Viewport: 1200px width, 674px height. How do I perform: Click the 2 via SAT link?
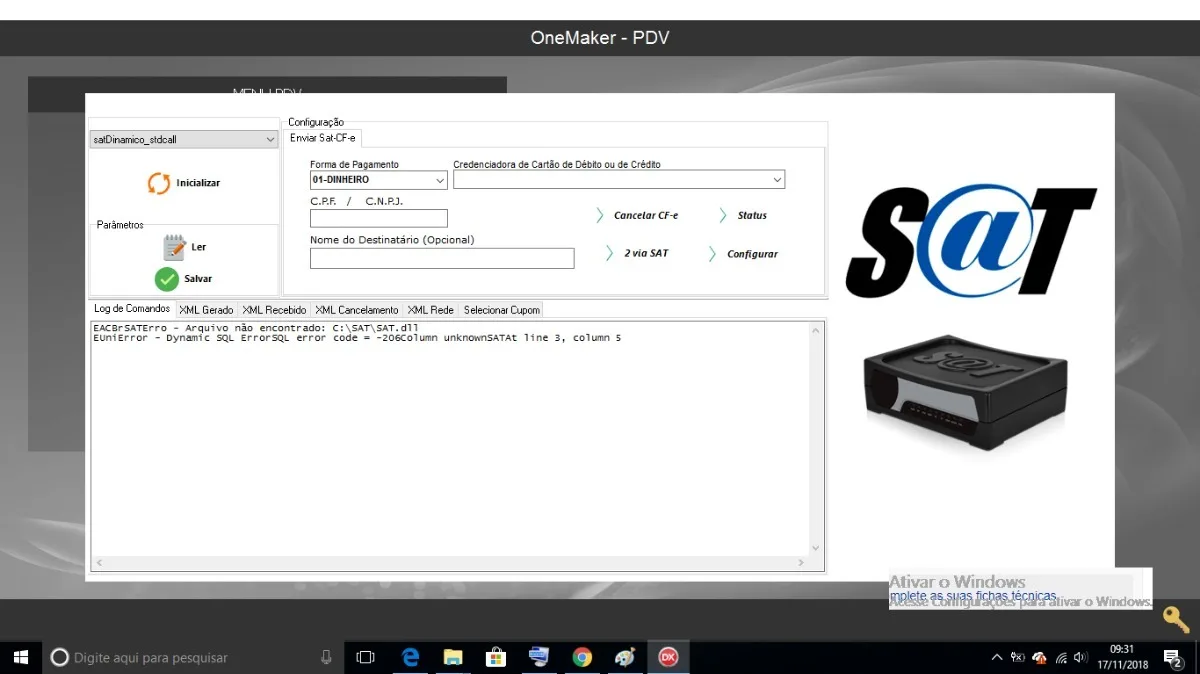[x=646, y=254]
